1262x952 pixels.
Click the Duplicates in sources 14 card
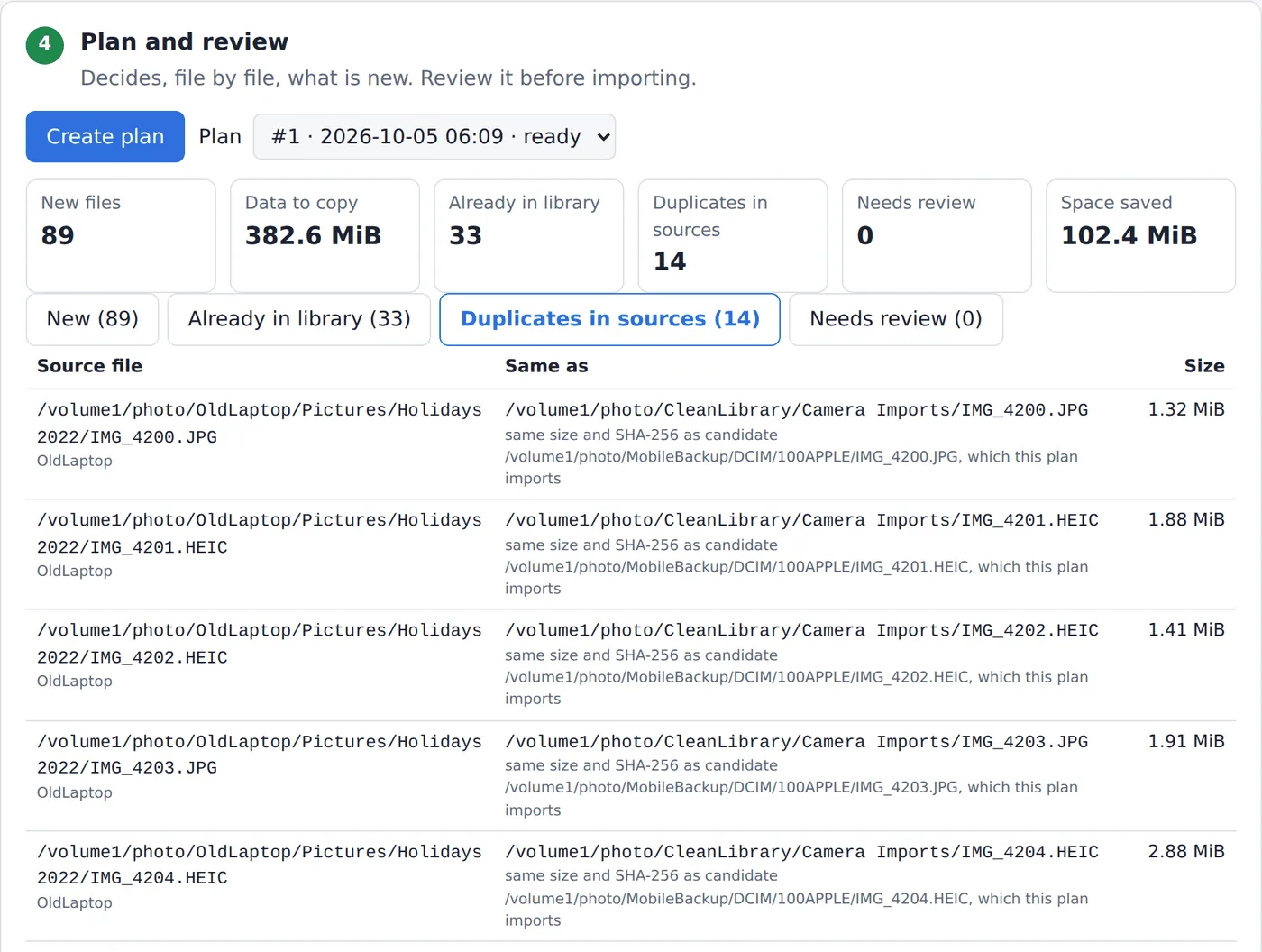pos(733,235)
